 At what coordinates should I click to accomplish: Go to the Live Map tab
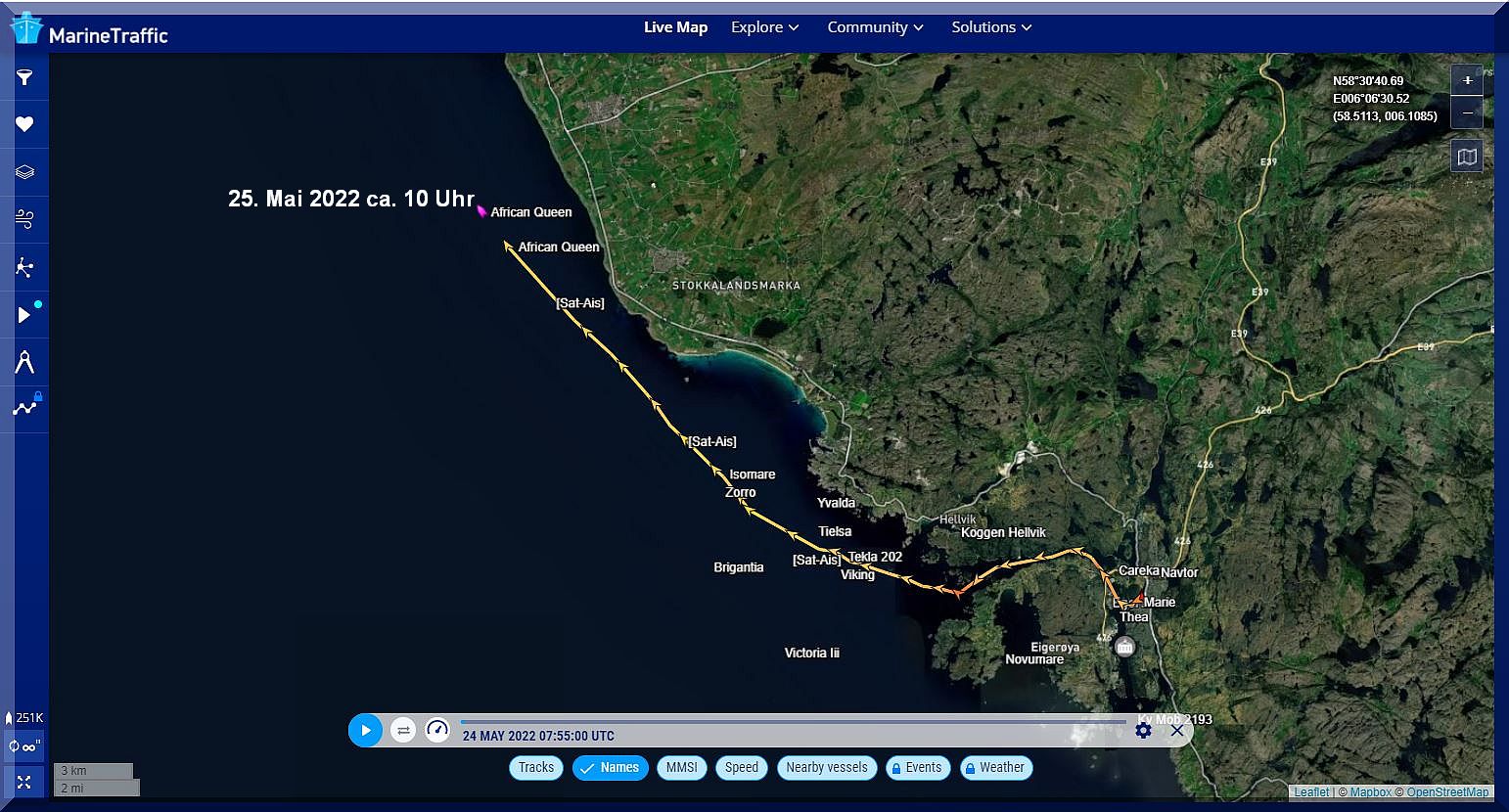(675, 27)
